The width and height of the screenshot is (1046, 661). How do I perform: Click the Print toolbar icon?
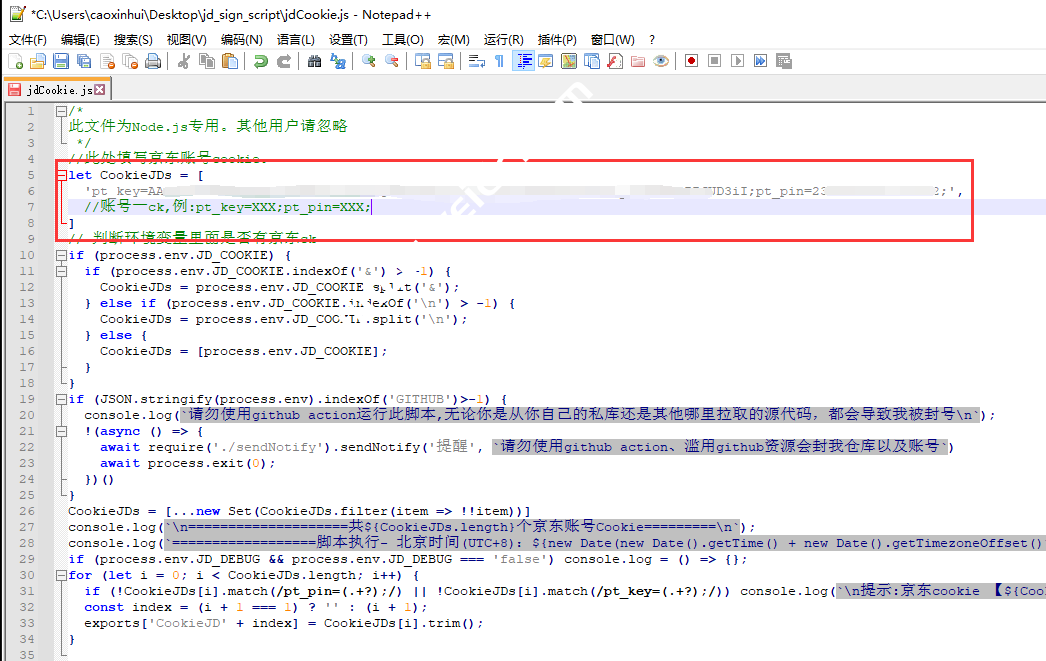[x=153, y=62]
